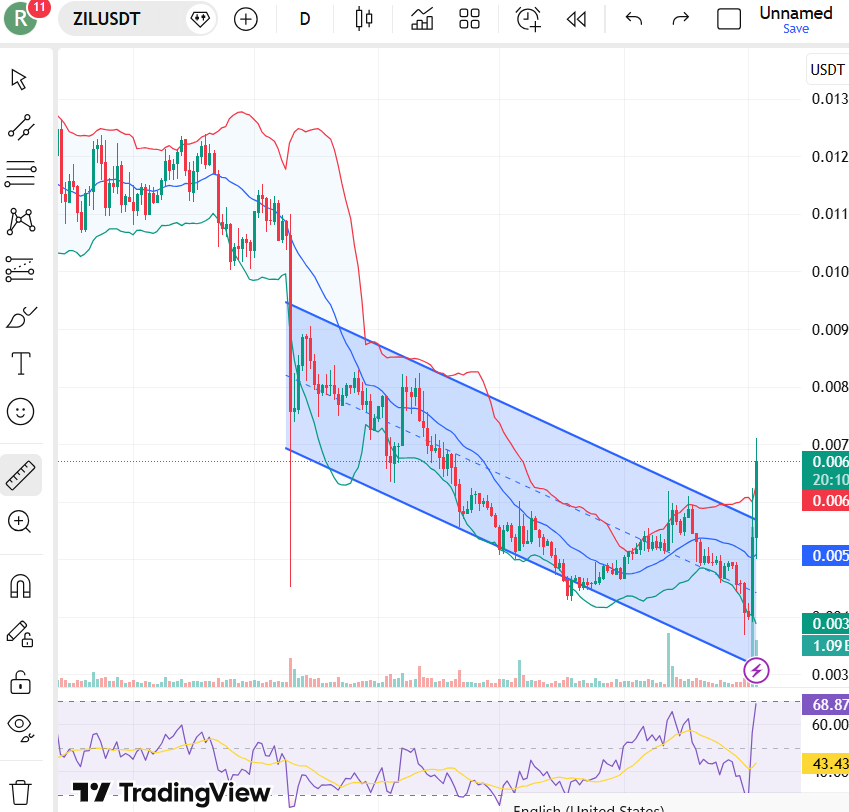Screen dimensions: 849x812
Task: Pick the brush drawing tool
Action: (20, 317)
